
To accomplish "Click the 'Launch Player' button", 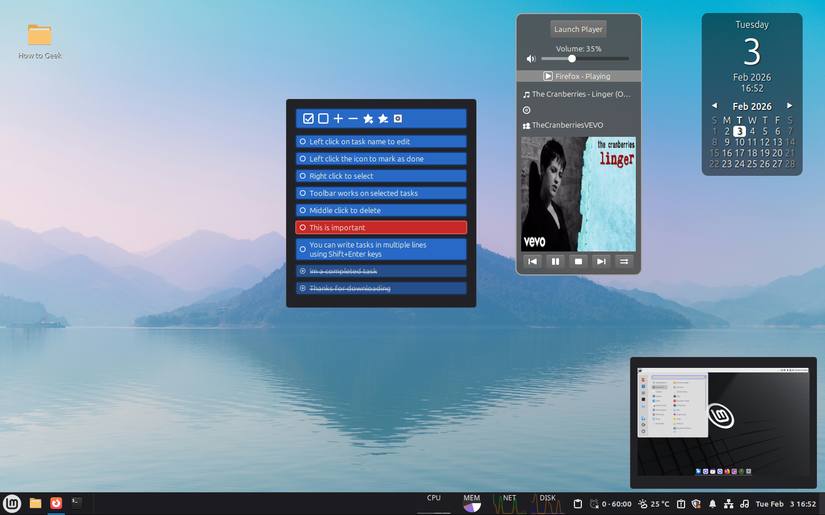I will point(578,29).
